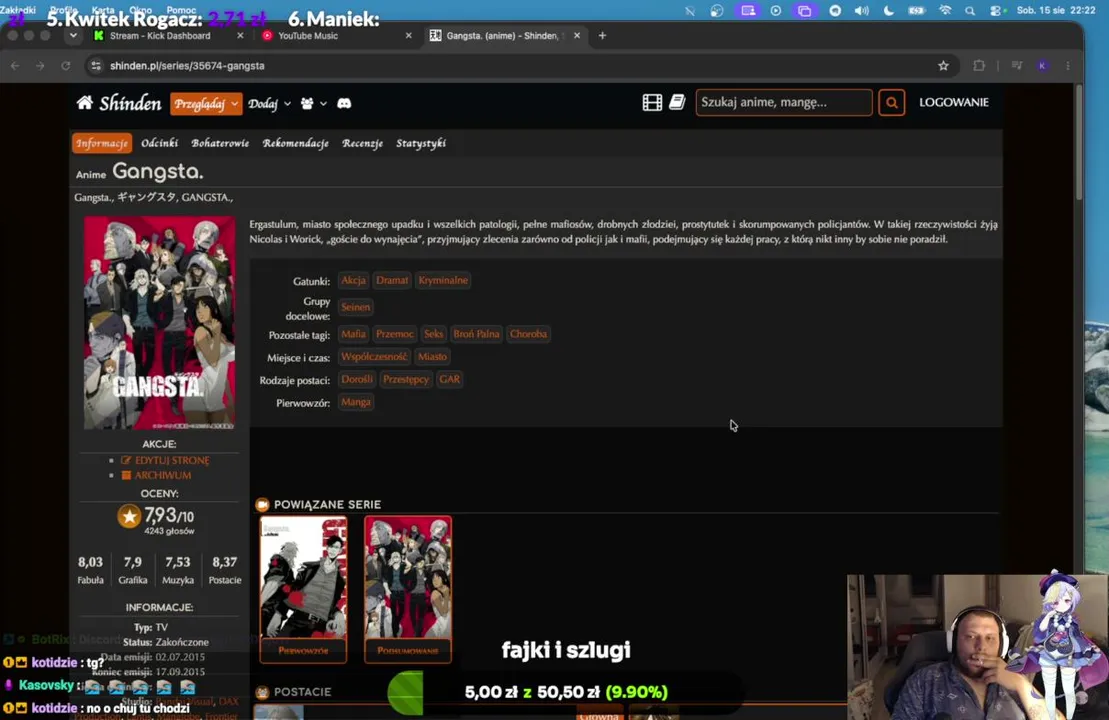Select the Informacje tab

tap(102, 143)
